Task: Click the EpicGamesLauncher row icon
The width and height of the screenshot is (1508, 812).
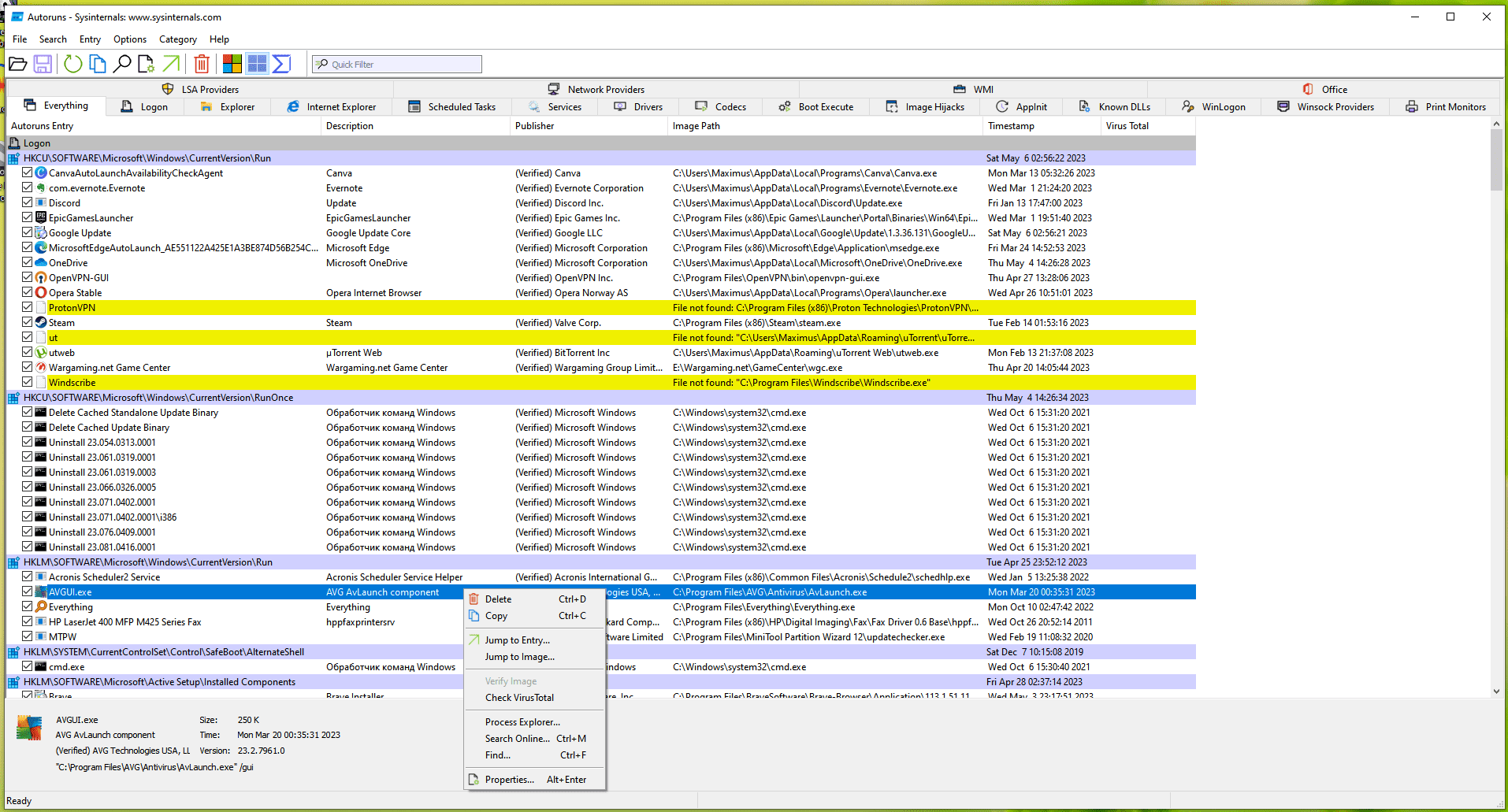Action: tap(41, 218)
